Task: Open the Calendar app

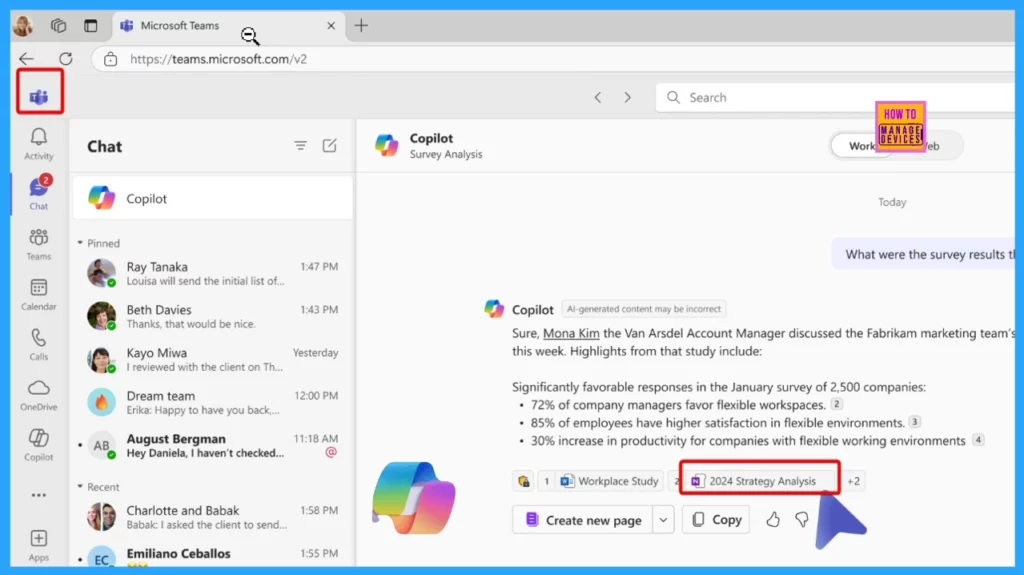Action: (x=39, y=294)
